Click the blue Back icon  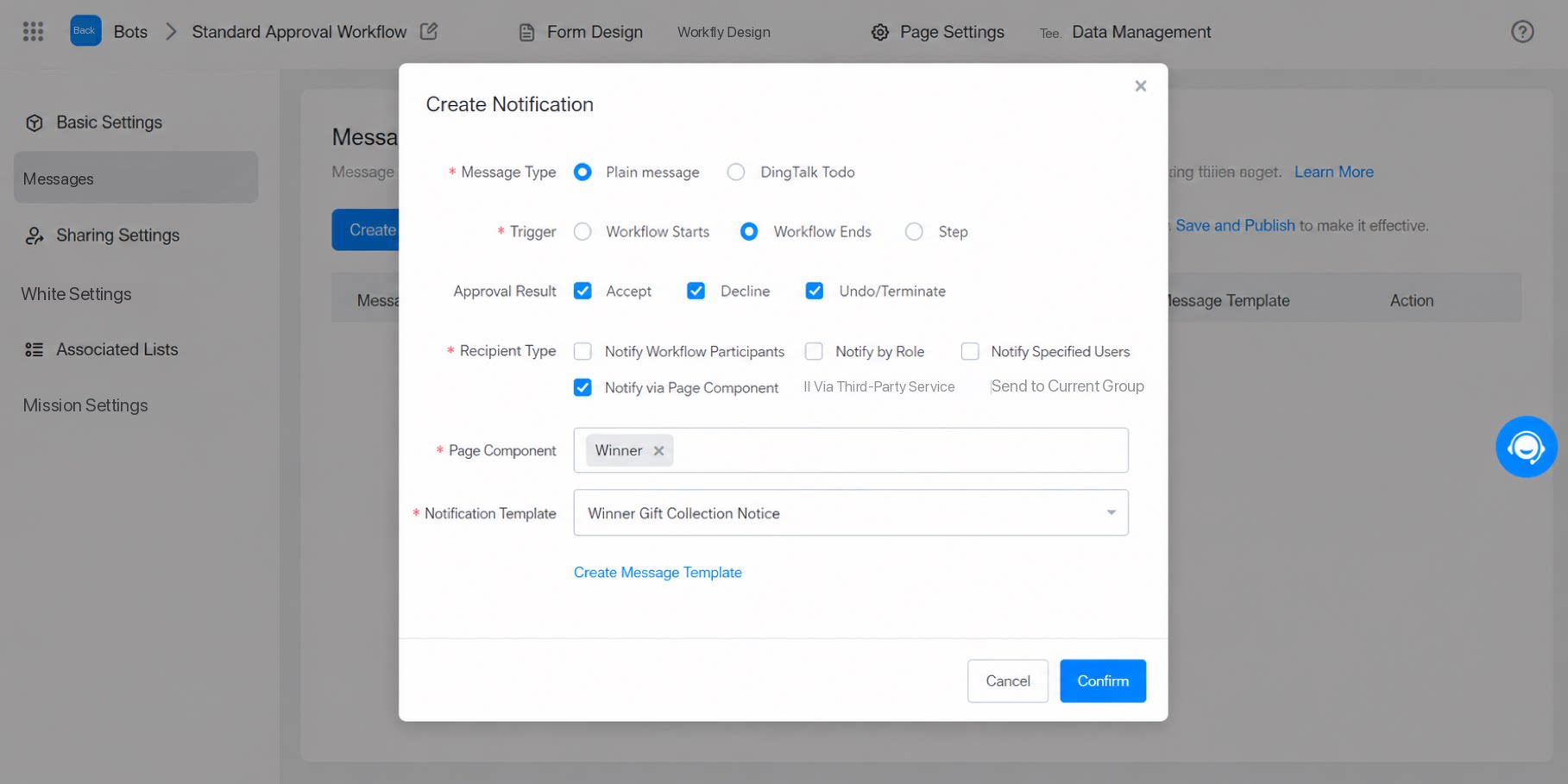pyautogui.click(x=85, y=31)
